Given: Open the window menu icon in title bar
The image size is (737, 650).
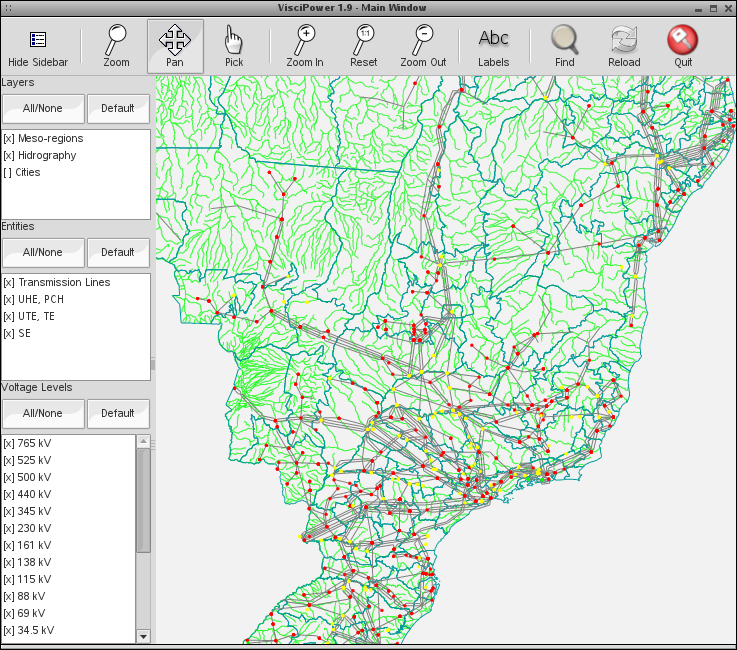Looking at the screenshot, I should 8,8.
